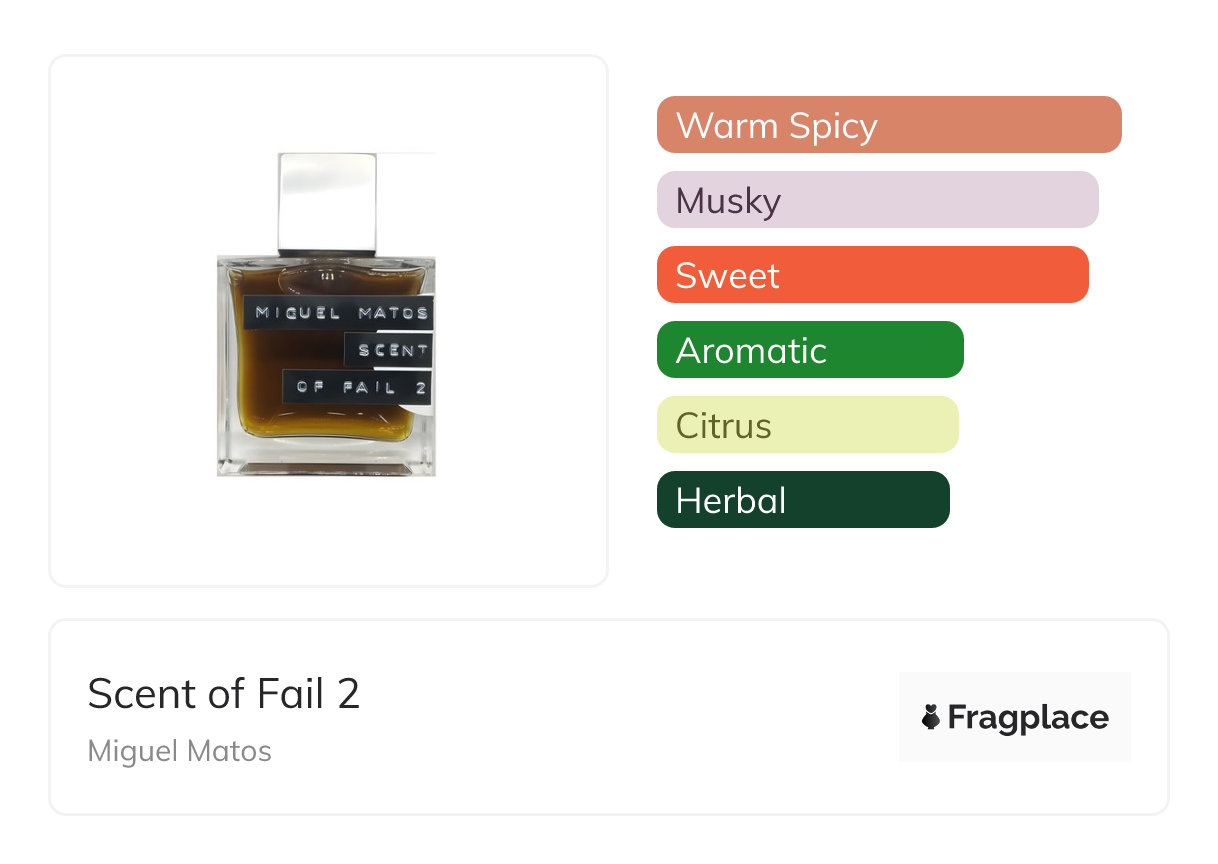The height and width of the screenshot is (864, 1218).
Task: Click the Sweet accord bar
Action: (x=873, y=275)
